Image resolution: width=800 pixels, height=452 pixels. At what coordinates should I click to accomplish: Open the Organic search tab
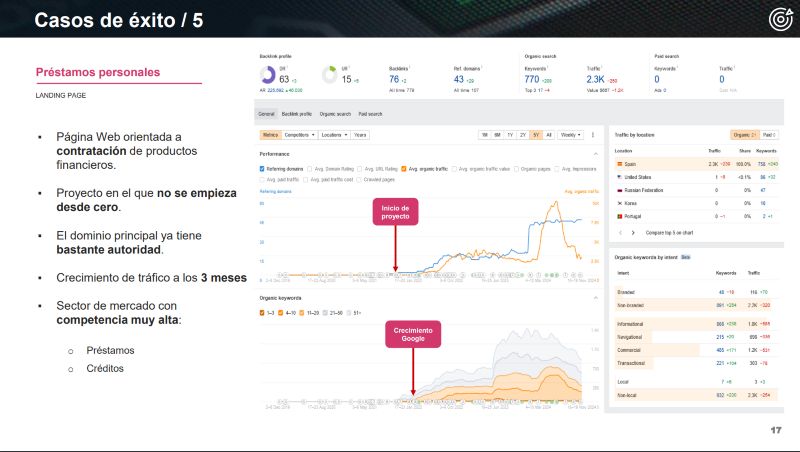click(336, 114)
